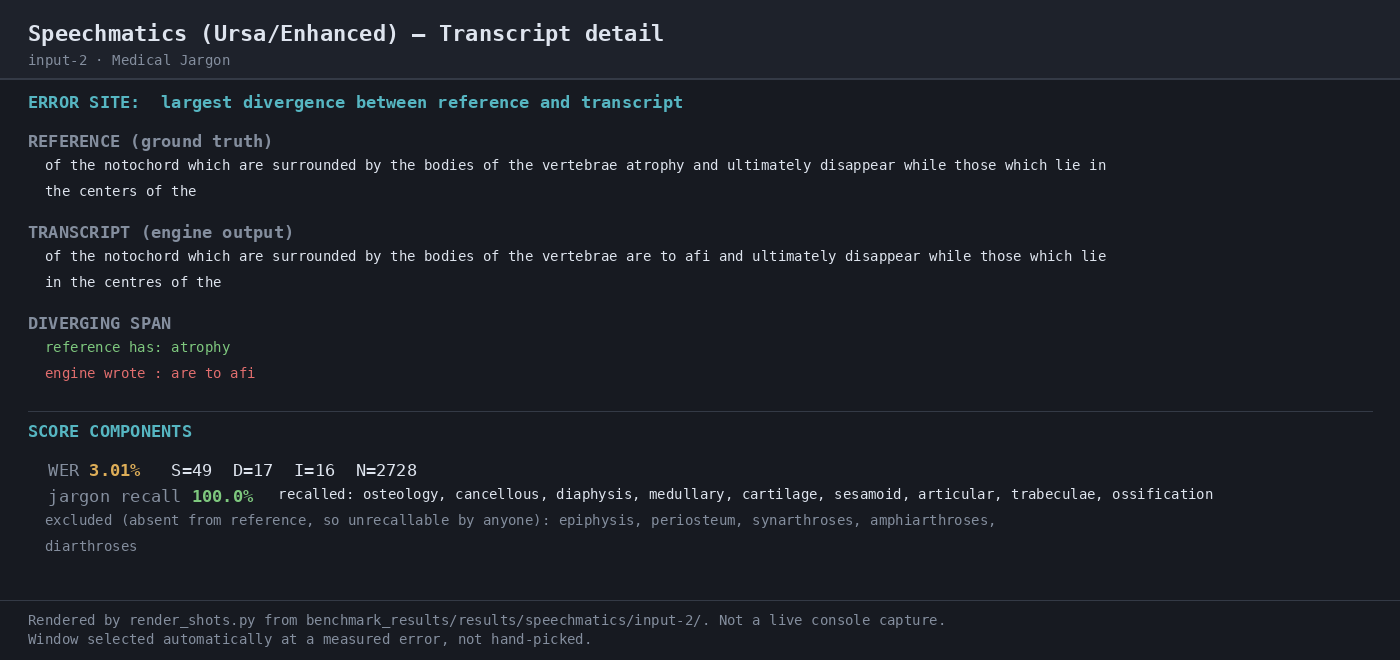This screenshot has width=1400, height=660.
Task: Click the N=2728 word count
Action: (386, 471)
